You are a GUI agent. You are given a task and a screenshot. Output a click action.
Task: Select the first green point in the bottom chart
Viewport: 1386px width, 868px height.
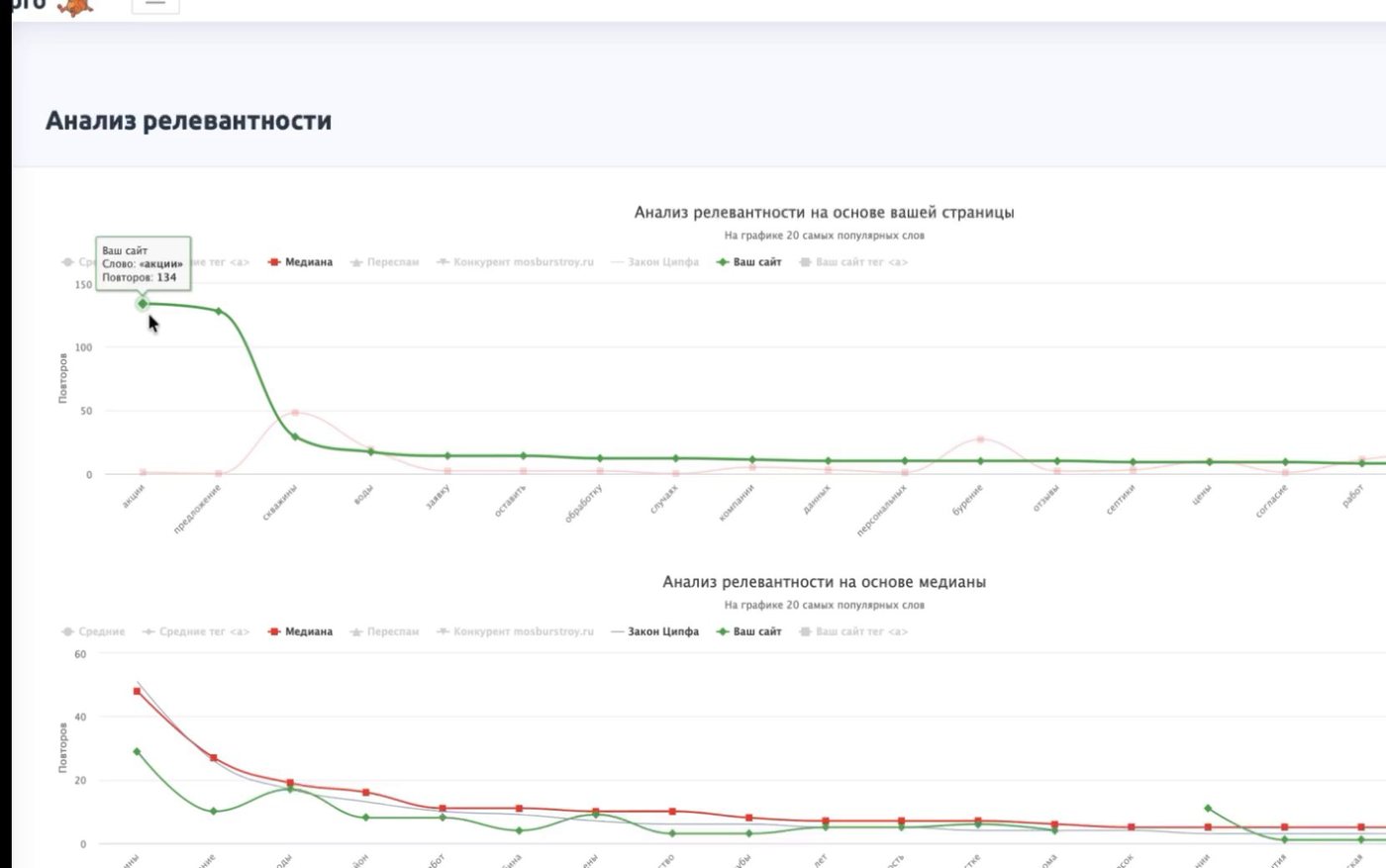137,751
